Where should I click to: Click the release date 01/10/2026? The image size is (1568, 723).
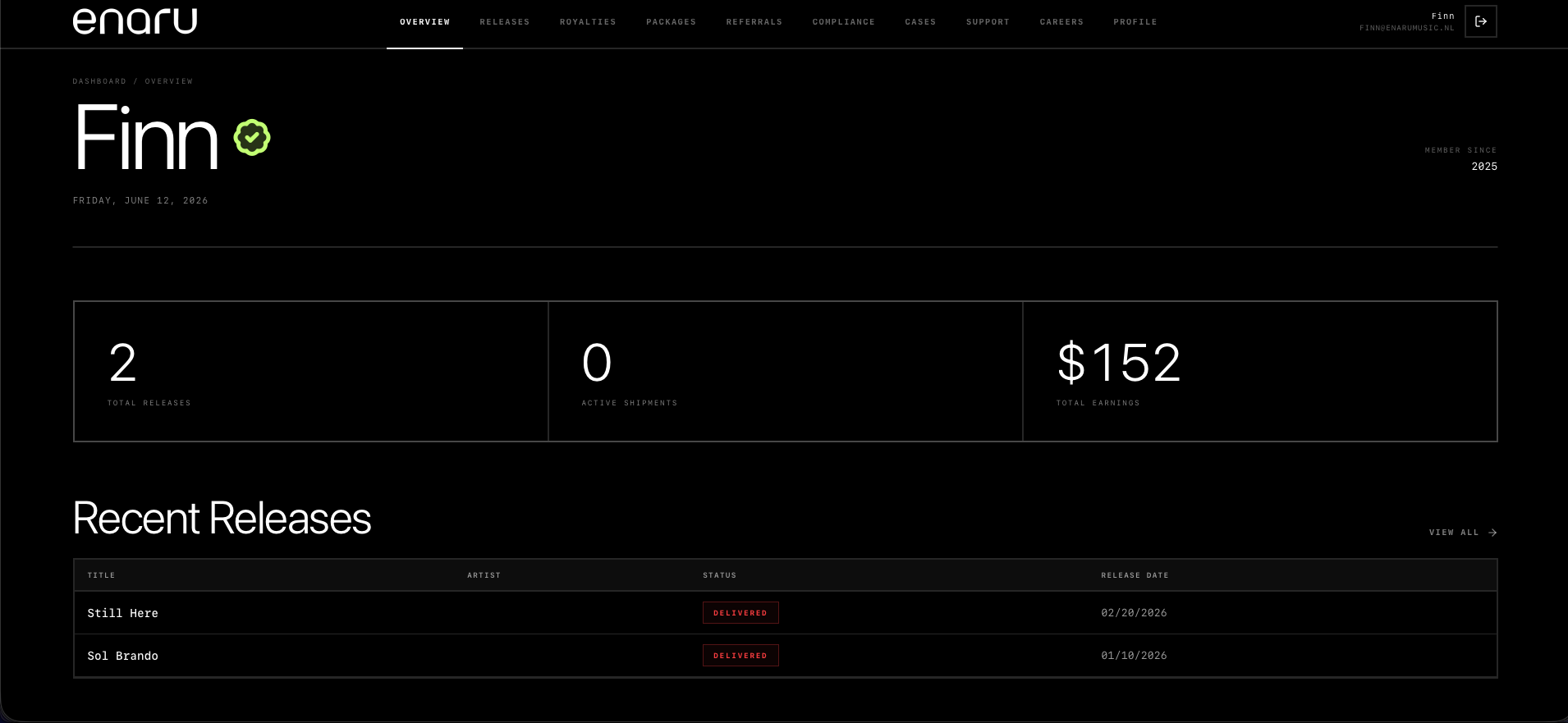[x=1134, y=656]
